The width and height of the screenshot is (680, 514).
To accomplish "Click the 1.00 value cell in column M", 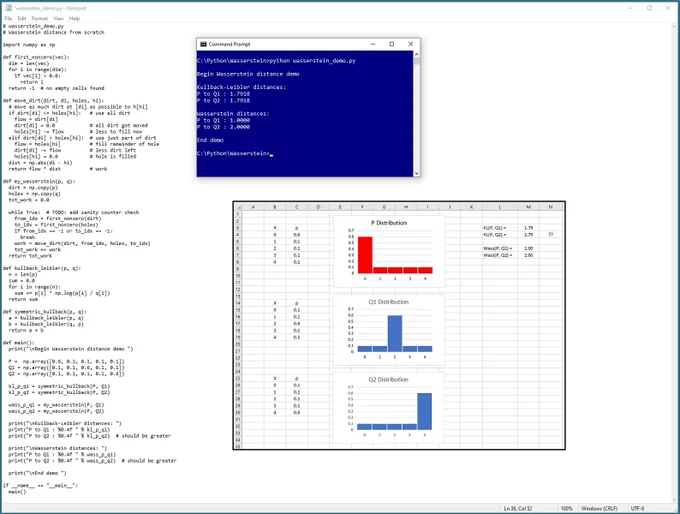I will 528,249.
